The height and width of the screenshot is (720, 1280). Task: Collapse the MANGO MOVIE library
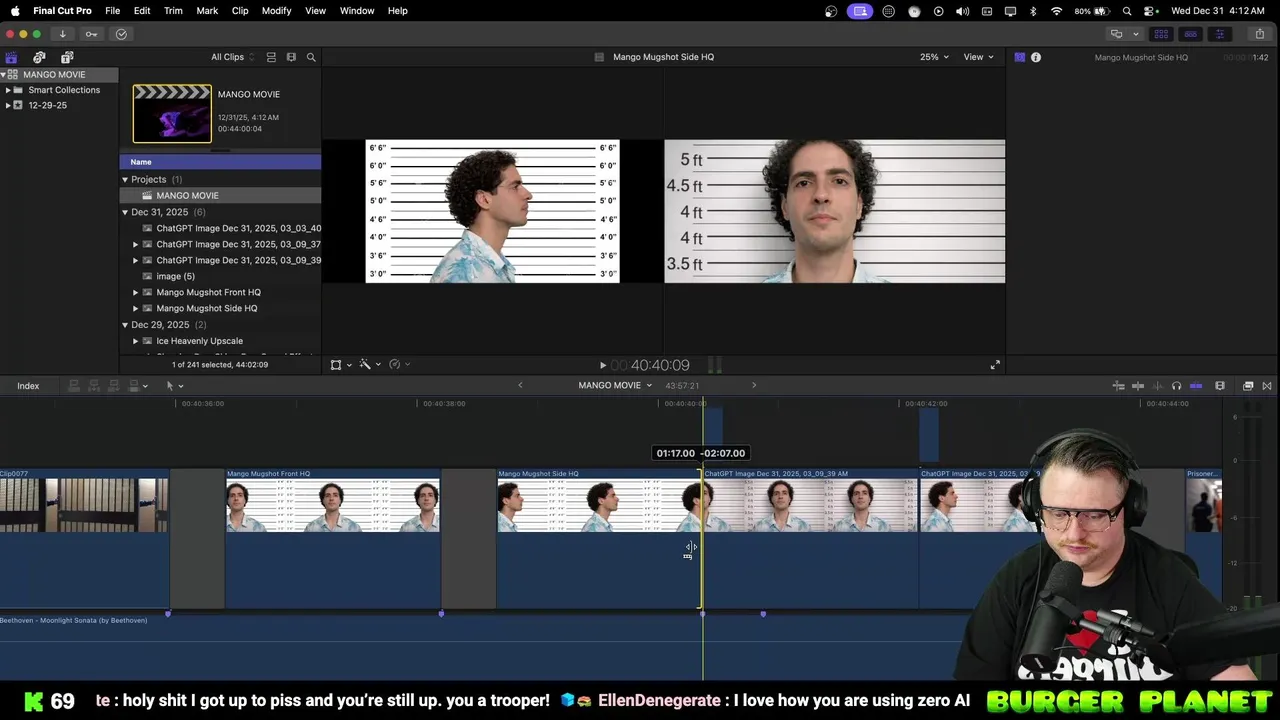[4, 75]
